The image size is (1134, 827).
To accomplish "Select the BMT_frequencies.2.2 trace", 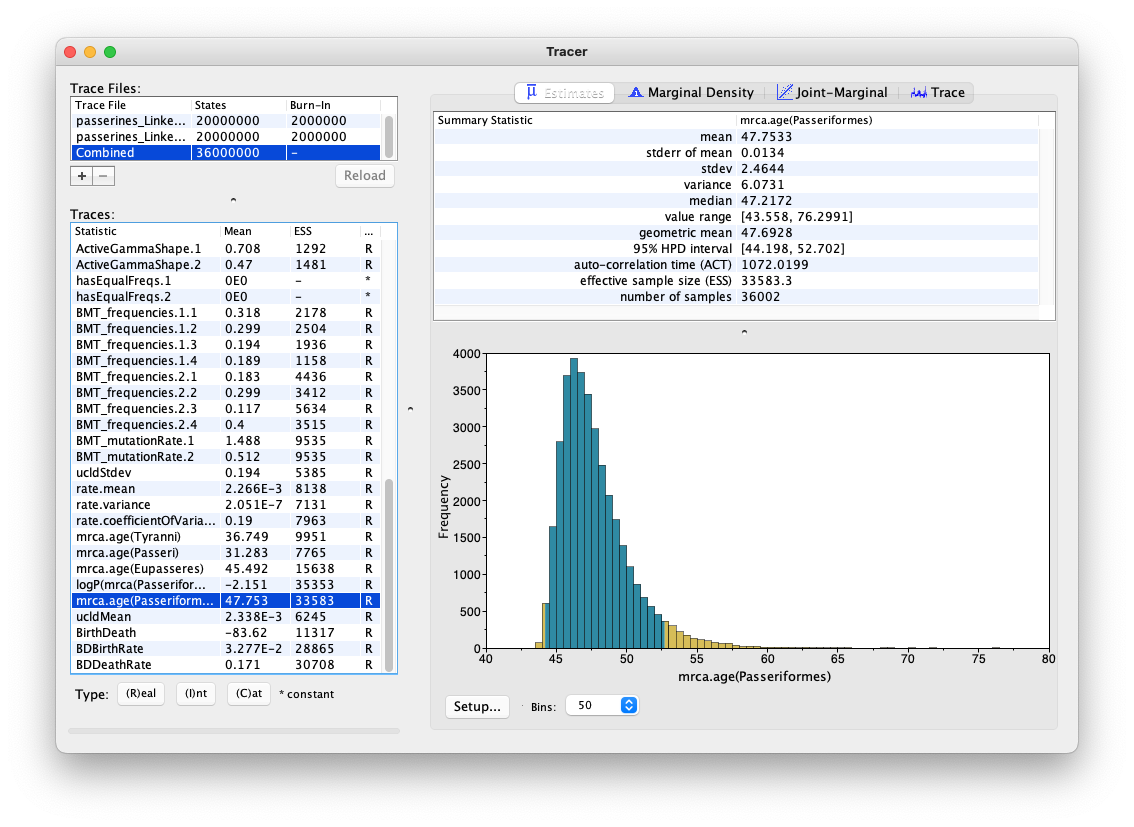I will click(x=226, y=393).
